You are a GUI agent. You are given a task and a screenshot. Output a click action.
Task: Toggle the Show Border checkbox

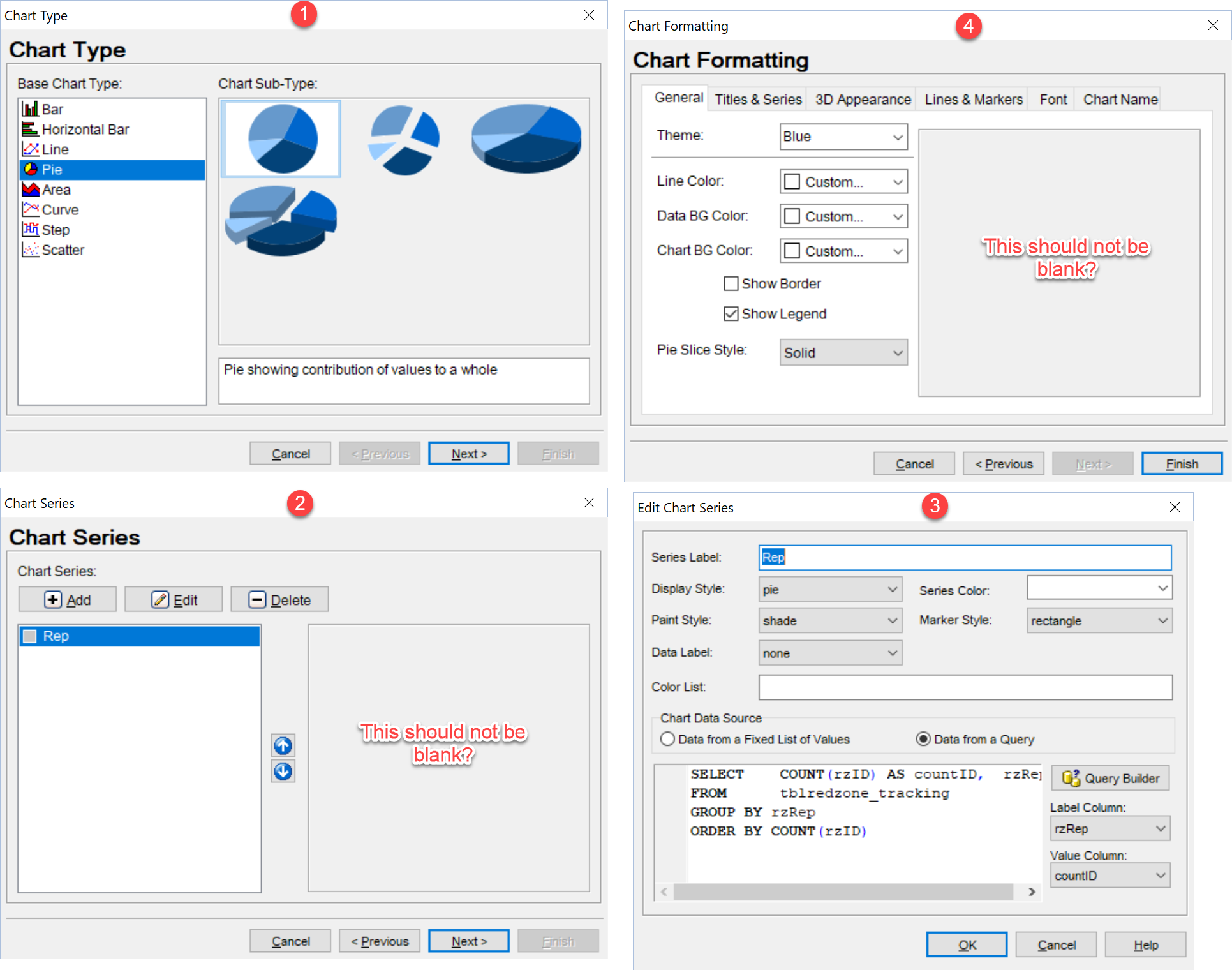click(x=731, y=283)
